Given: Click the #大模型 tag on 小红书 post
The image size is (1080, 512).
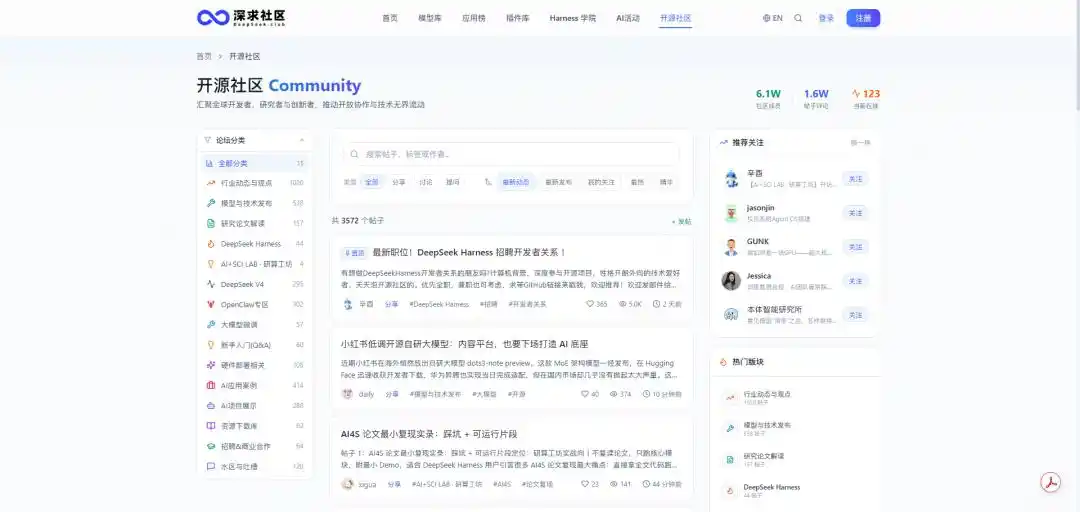Looking at the screenshot, I should point(484,394).
